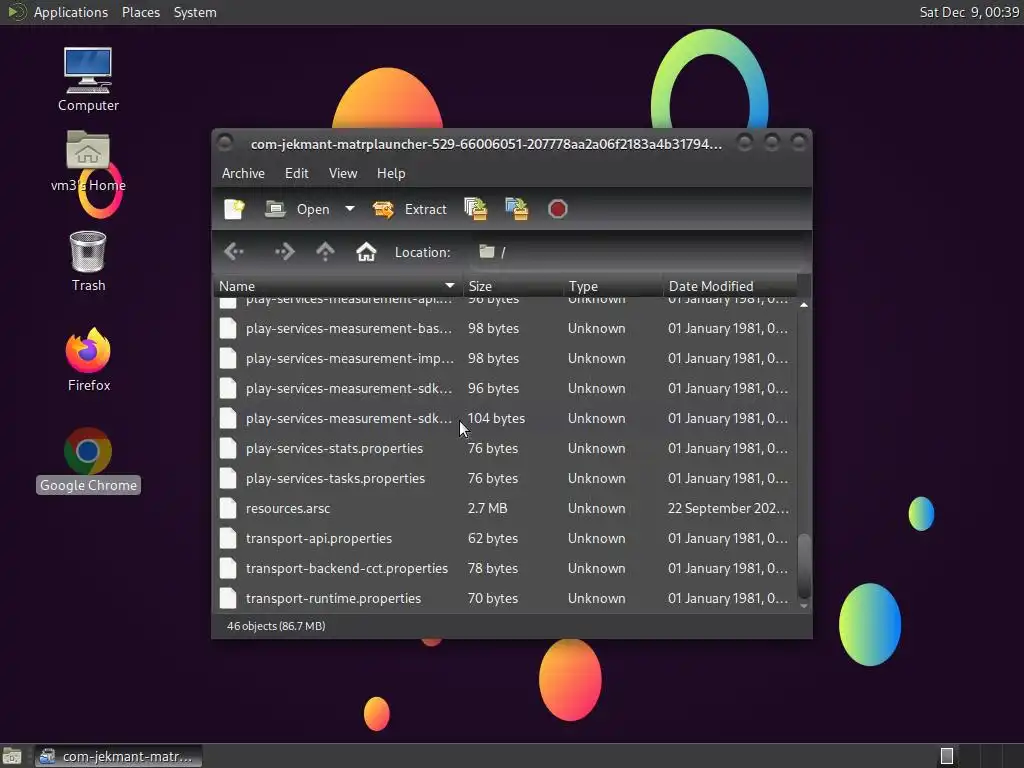The width and height of the screenshot is (1024, 768).
Task: Go forward with the right arrow icon
Action: click(x=285, y=251)
